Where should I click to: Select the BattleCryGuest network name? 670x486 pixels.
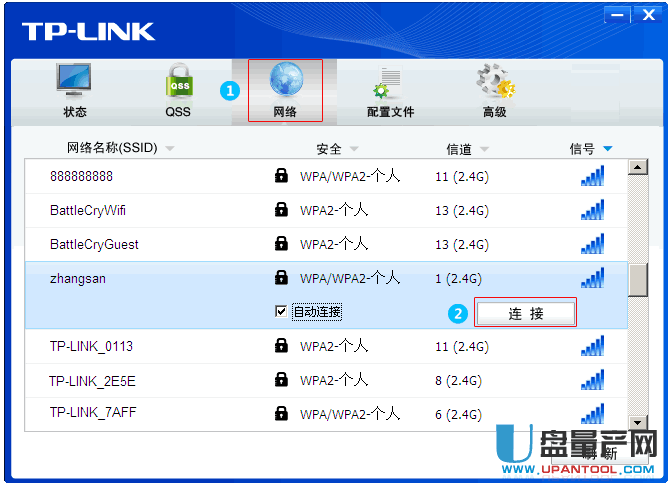click(94, 244)
